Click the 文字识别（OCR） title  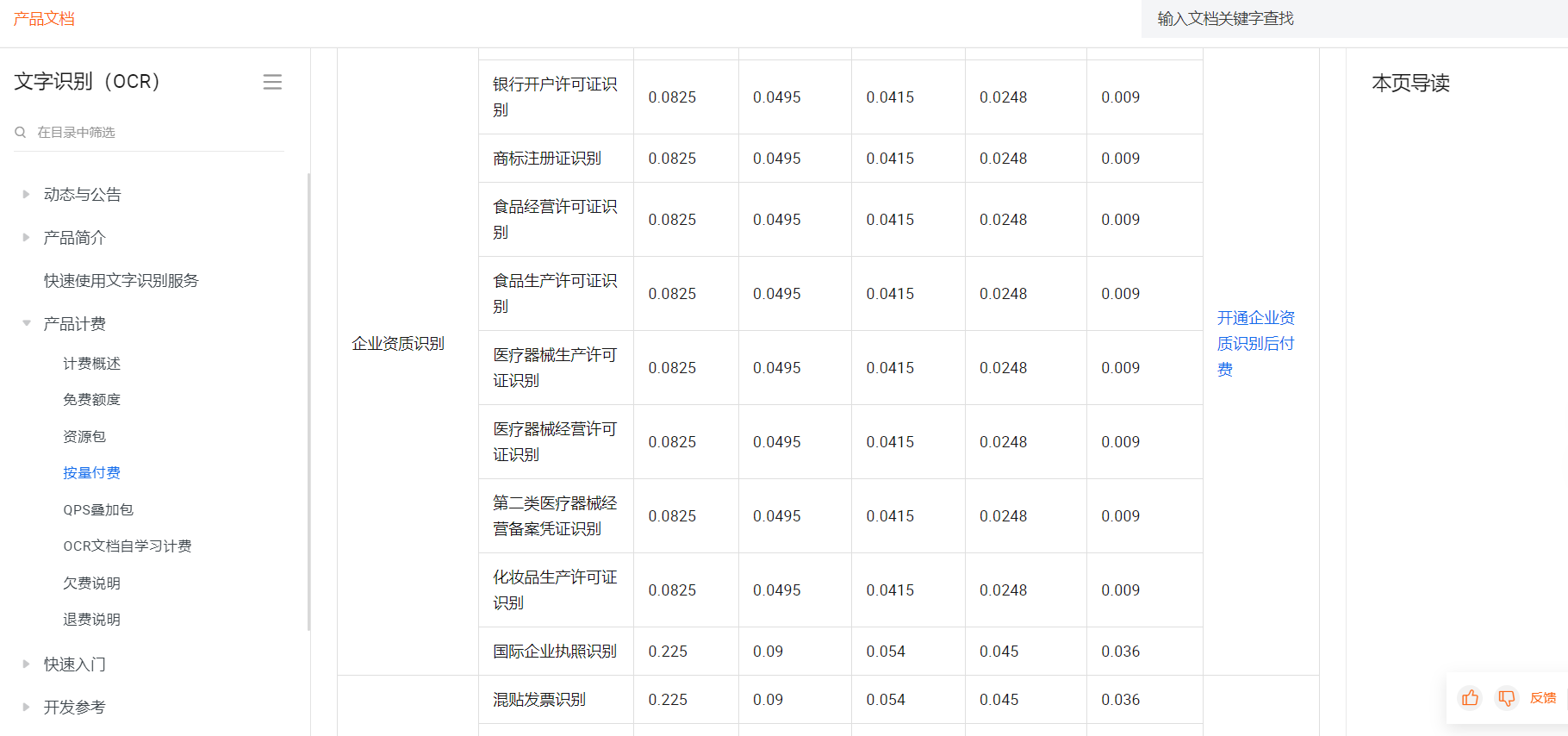pos(87,82)
